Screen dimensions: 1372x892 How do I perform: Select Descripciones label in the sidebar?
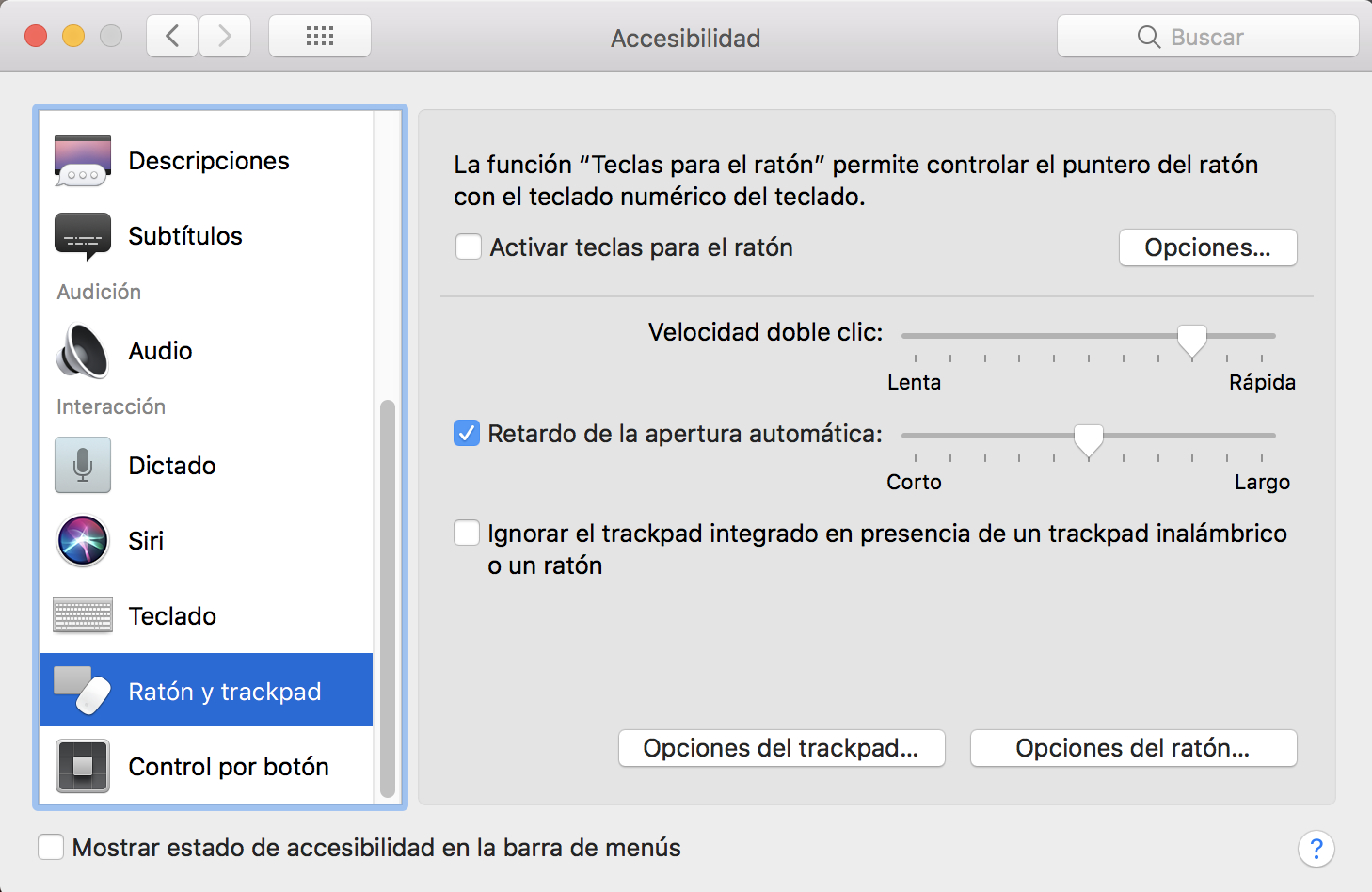209,161
